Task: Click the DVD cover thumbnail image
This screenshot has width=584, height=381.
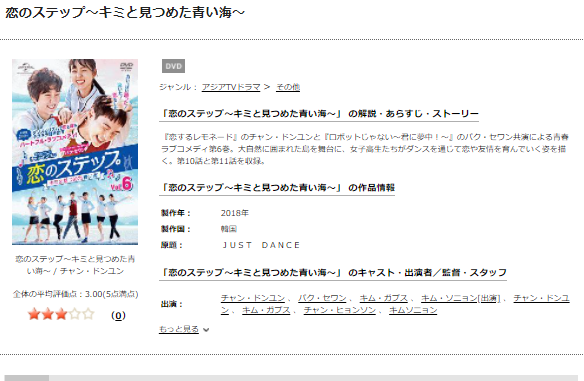Action: click(75, 152)
